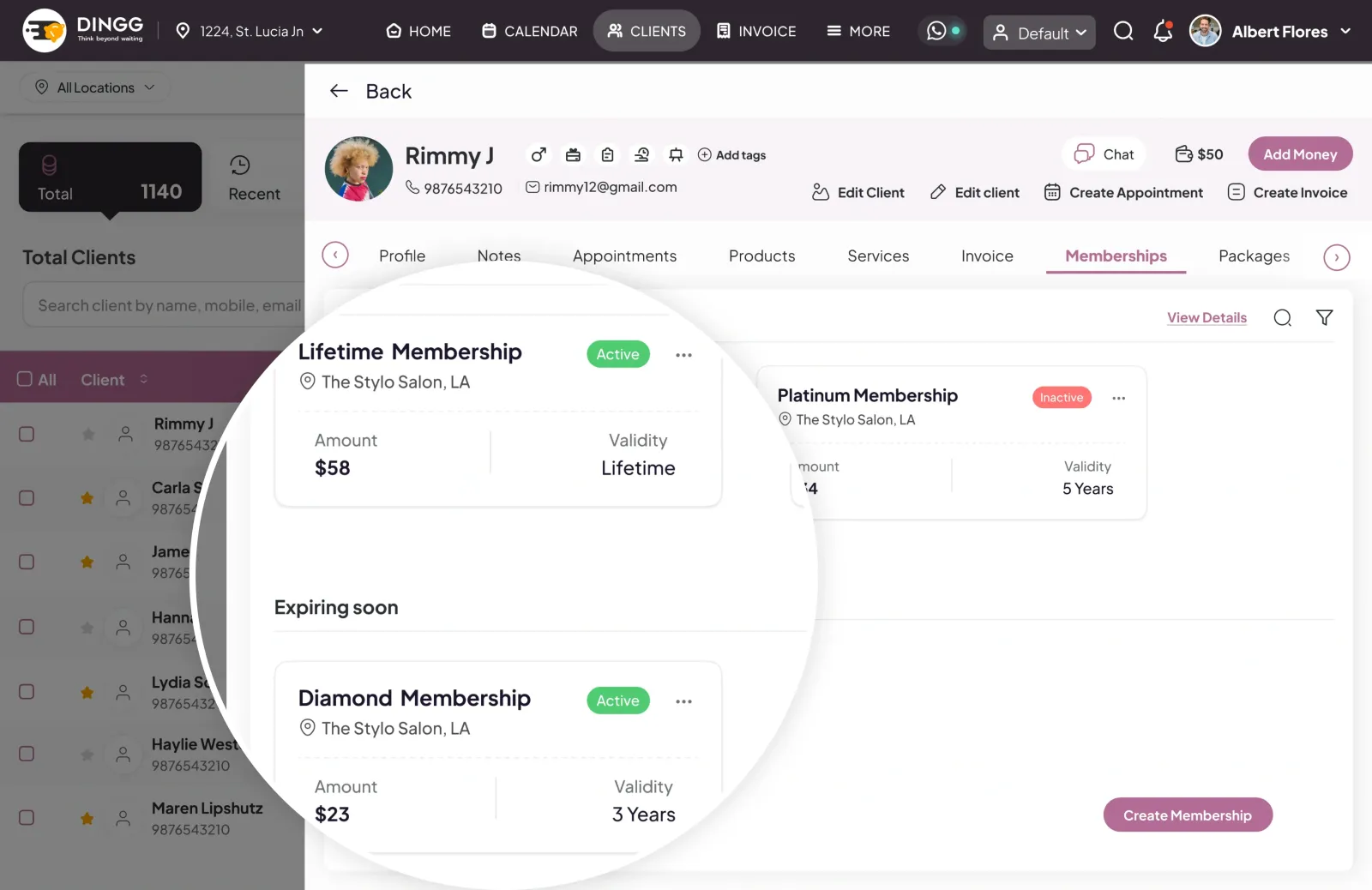Sort by the Client column arrows
The height and width of the screenshot is (890, 1372).
pos(144,379)
